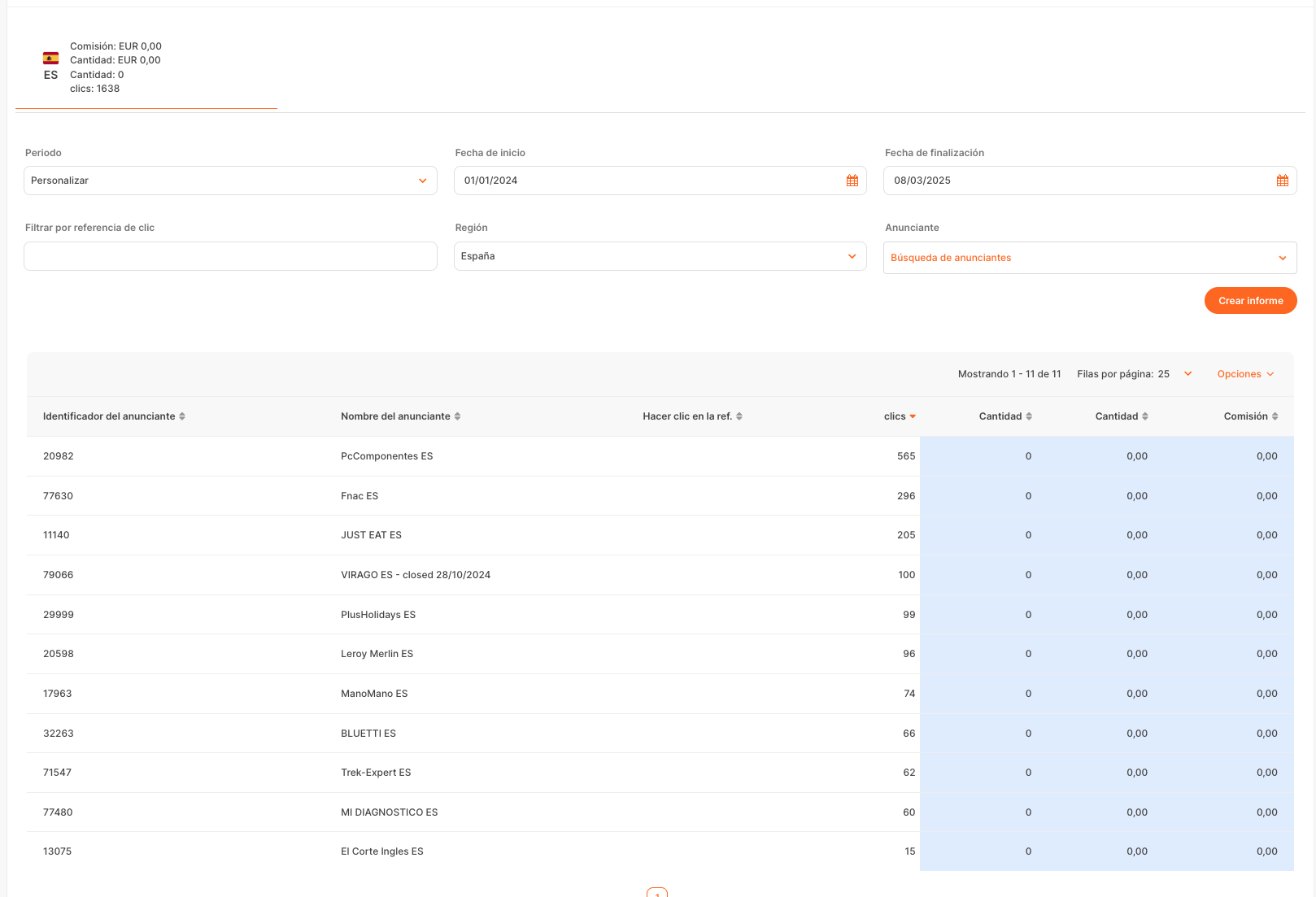The height and width of the screenshot is (897, 1316).
Task: Go to page 1 in pagination
Action: pos(657,893)
